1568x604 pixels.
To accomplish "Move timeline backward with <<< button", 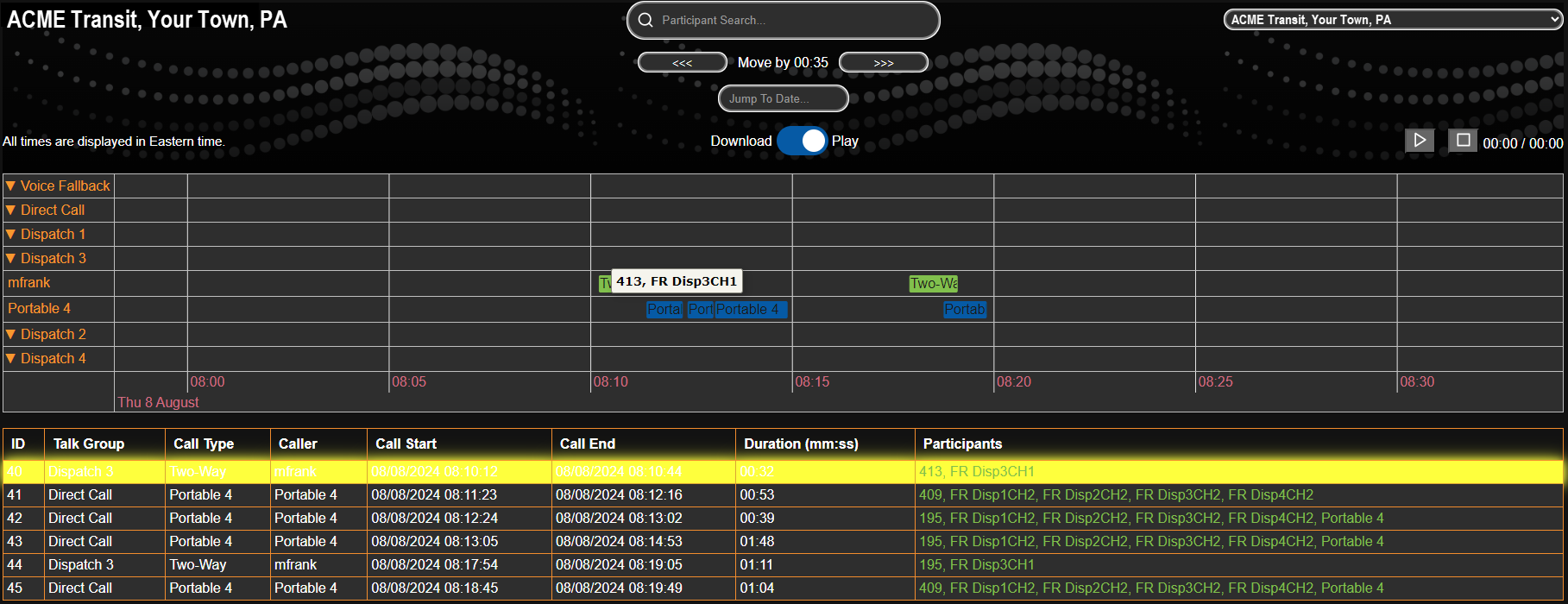I will tap(682, 63).
